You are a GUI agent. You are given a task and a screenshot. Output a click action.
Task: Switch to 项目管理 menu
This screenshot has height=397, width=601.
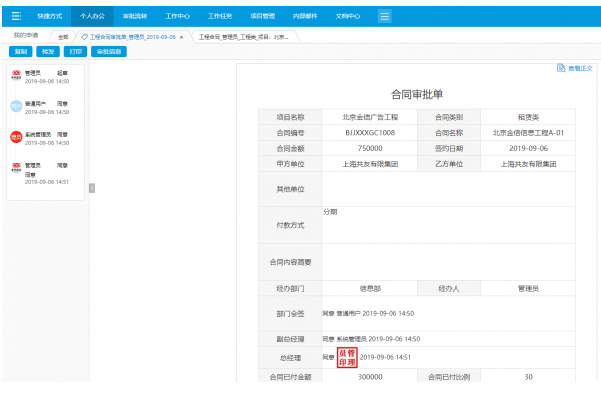pyautogui.click(x=263, y=16)
